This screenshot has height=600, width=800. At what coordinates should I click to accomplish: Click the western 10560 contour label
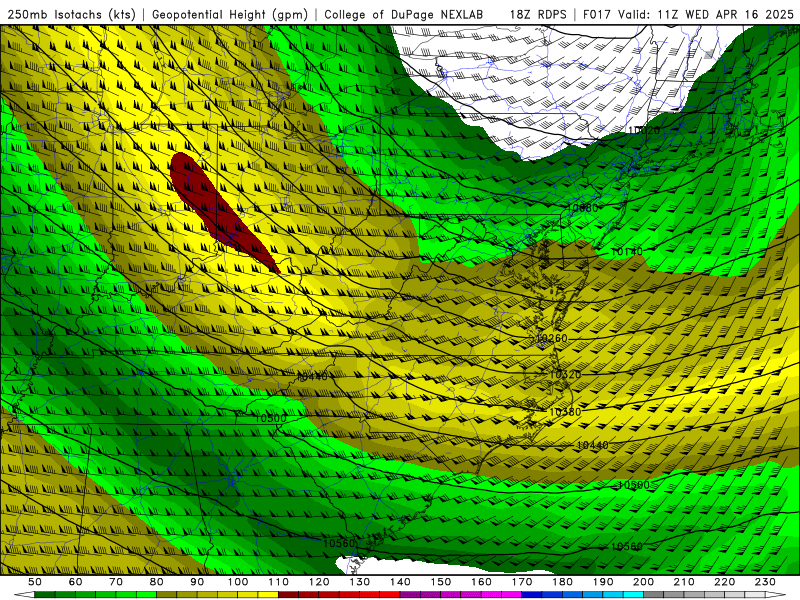click(x=339, y=543)
